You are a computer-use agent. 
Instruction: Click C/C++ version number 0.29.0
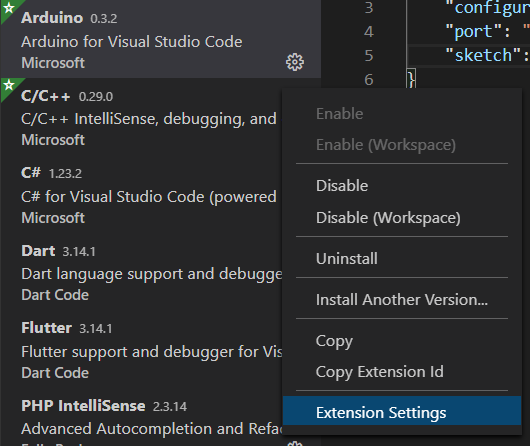click(x=96, y=97)
